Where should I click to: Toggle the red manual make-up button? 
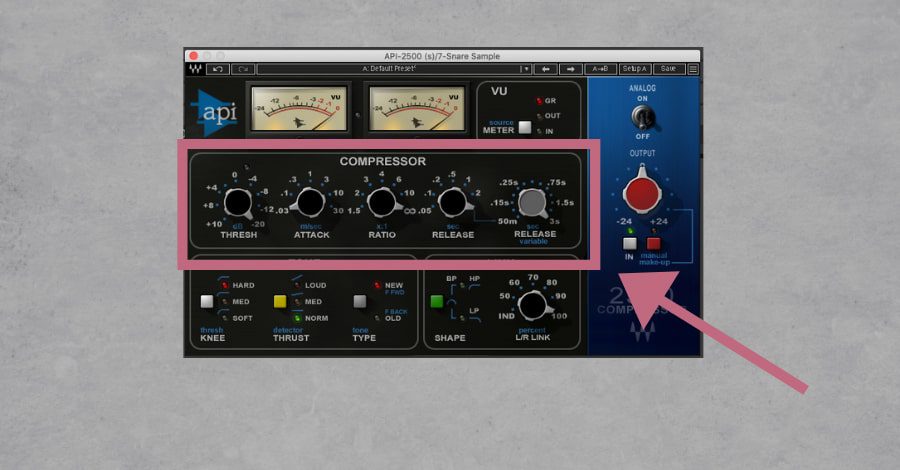[653, 243]
